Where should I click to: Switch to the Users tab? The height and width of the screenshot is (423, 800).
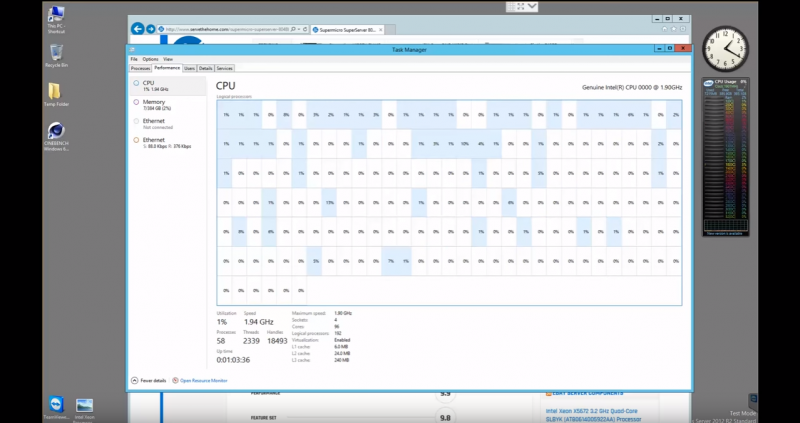(x=189, y=68)
